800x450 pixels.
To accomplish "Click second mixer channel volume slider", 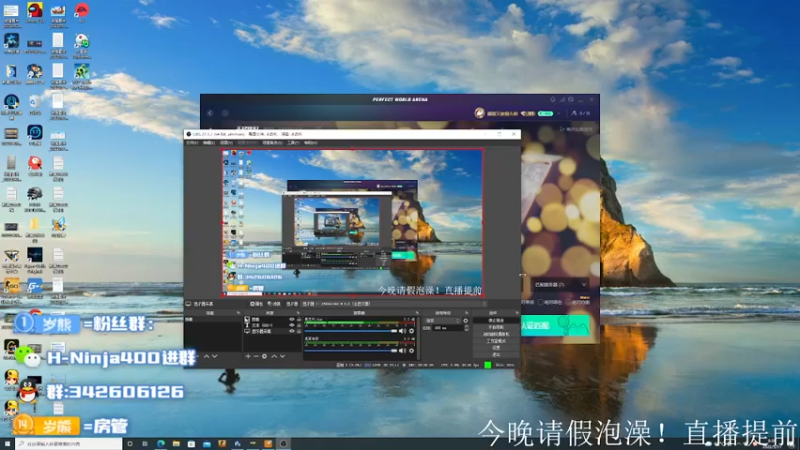I will (x=351, y=351).
